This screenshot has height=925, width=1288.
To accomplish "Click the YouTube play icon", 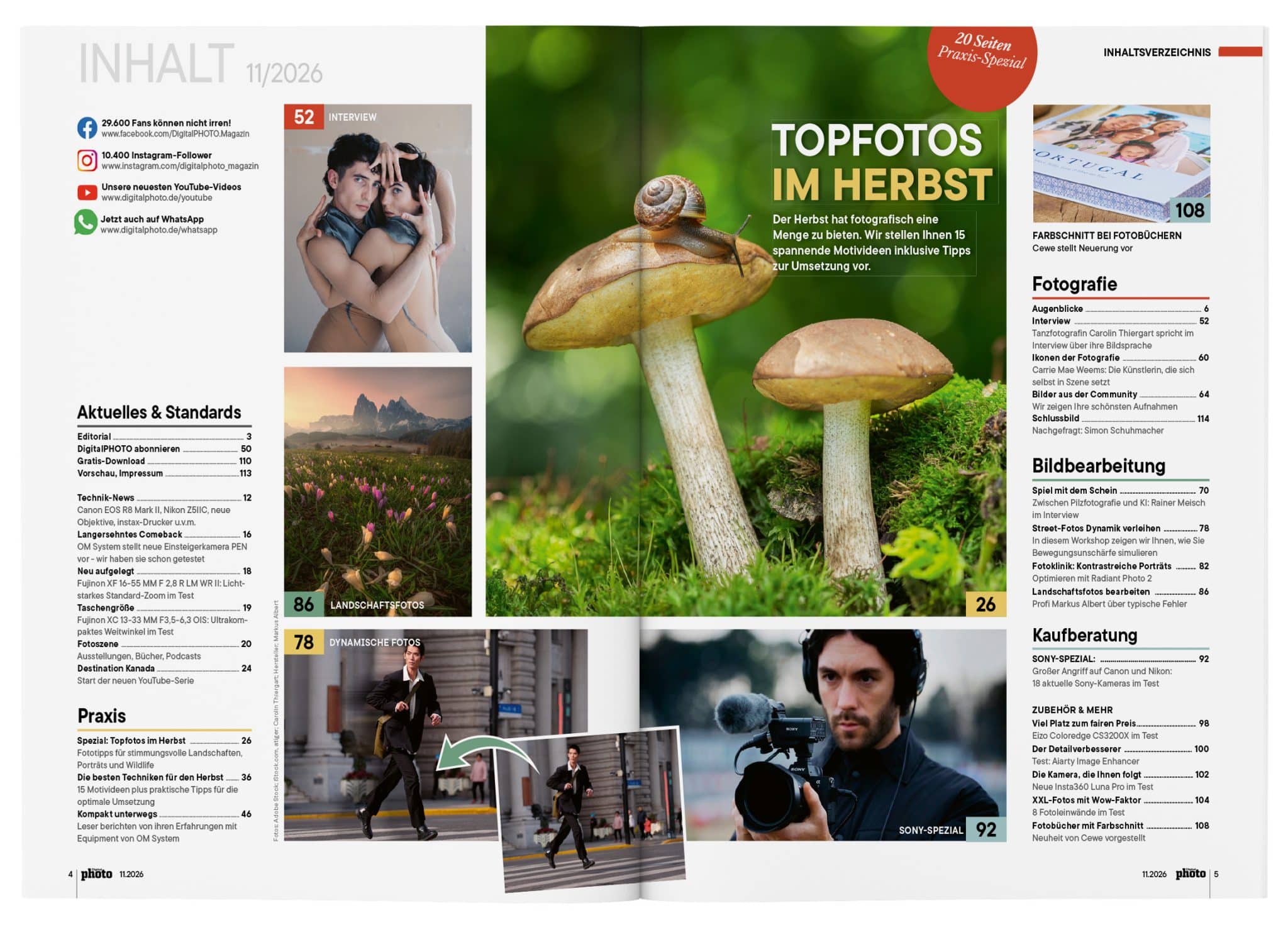I will click(x=87, y=192).
